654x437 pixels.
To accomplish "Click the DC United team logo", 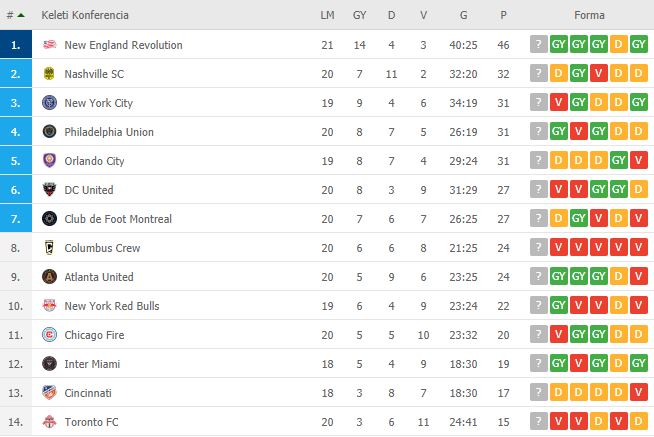I will coord(50,189).
